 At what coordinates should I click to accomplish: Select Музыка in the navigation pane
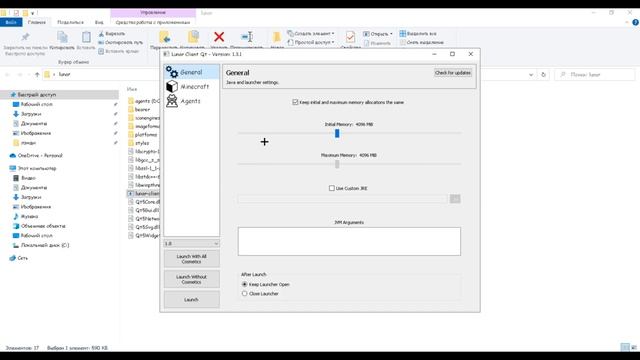[29, 216]
